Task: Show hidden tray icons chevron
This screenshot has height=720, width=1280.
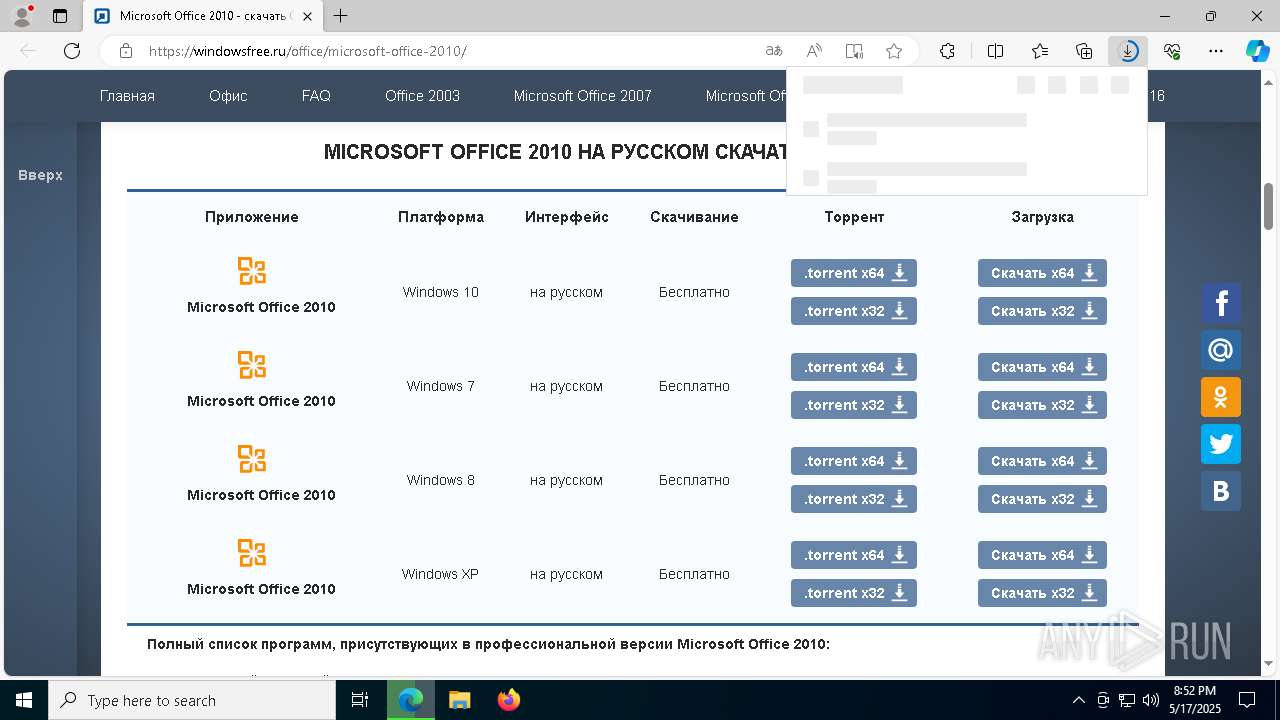Action: click(1078, 700)
